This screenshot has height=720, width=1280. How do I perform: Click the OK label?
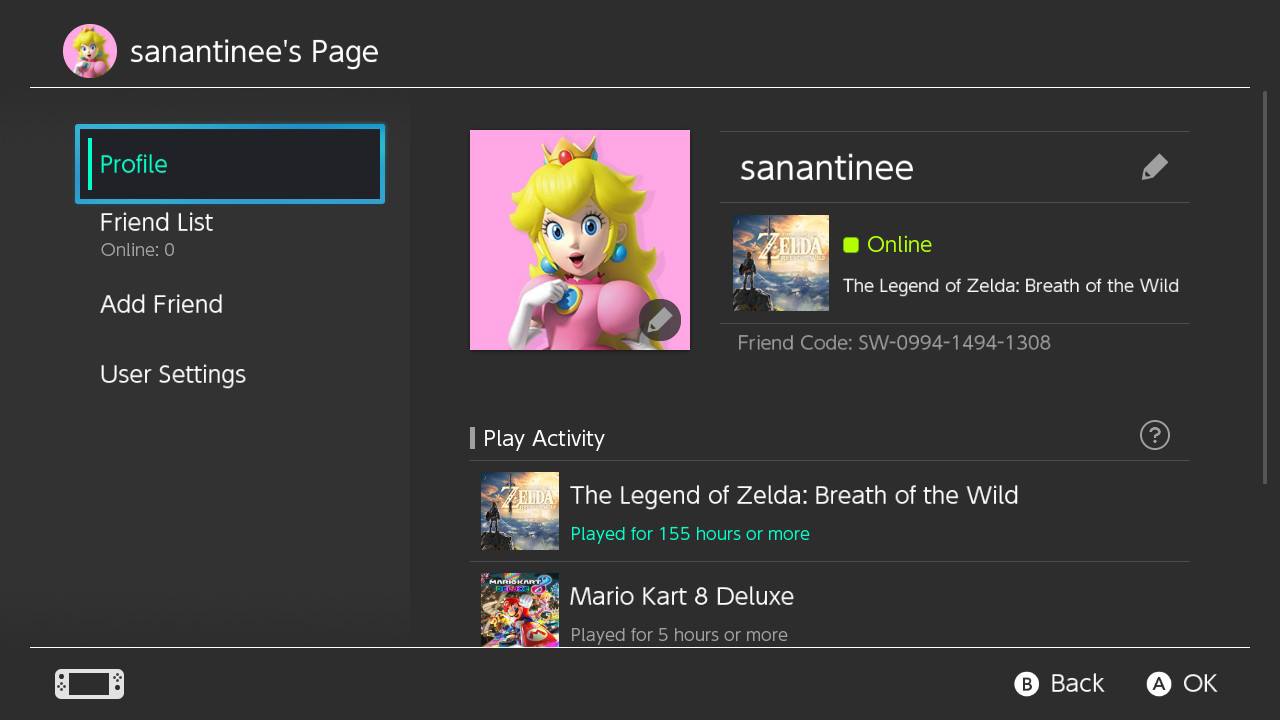(x=1200, y=684)
